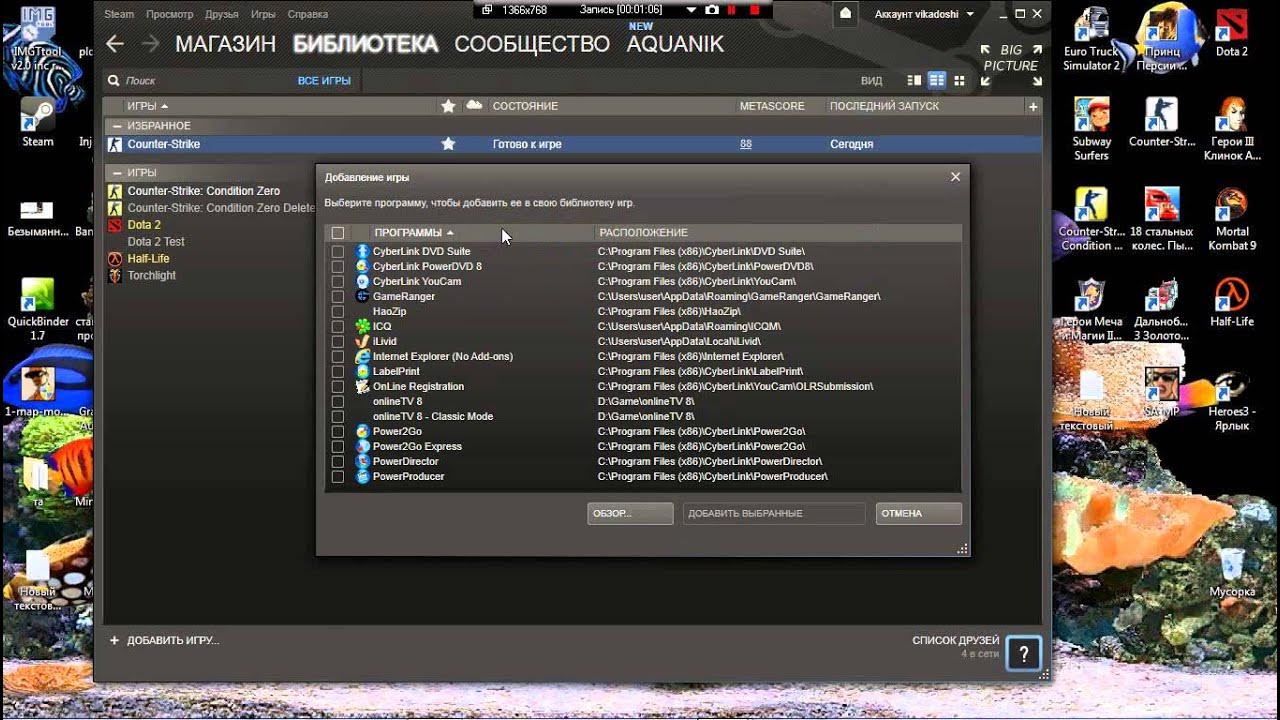Check the PowerProducer checkbox
The image size is (1280, 720).
(x=338, y=476)
